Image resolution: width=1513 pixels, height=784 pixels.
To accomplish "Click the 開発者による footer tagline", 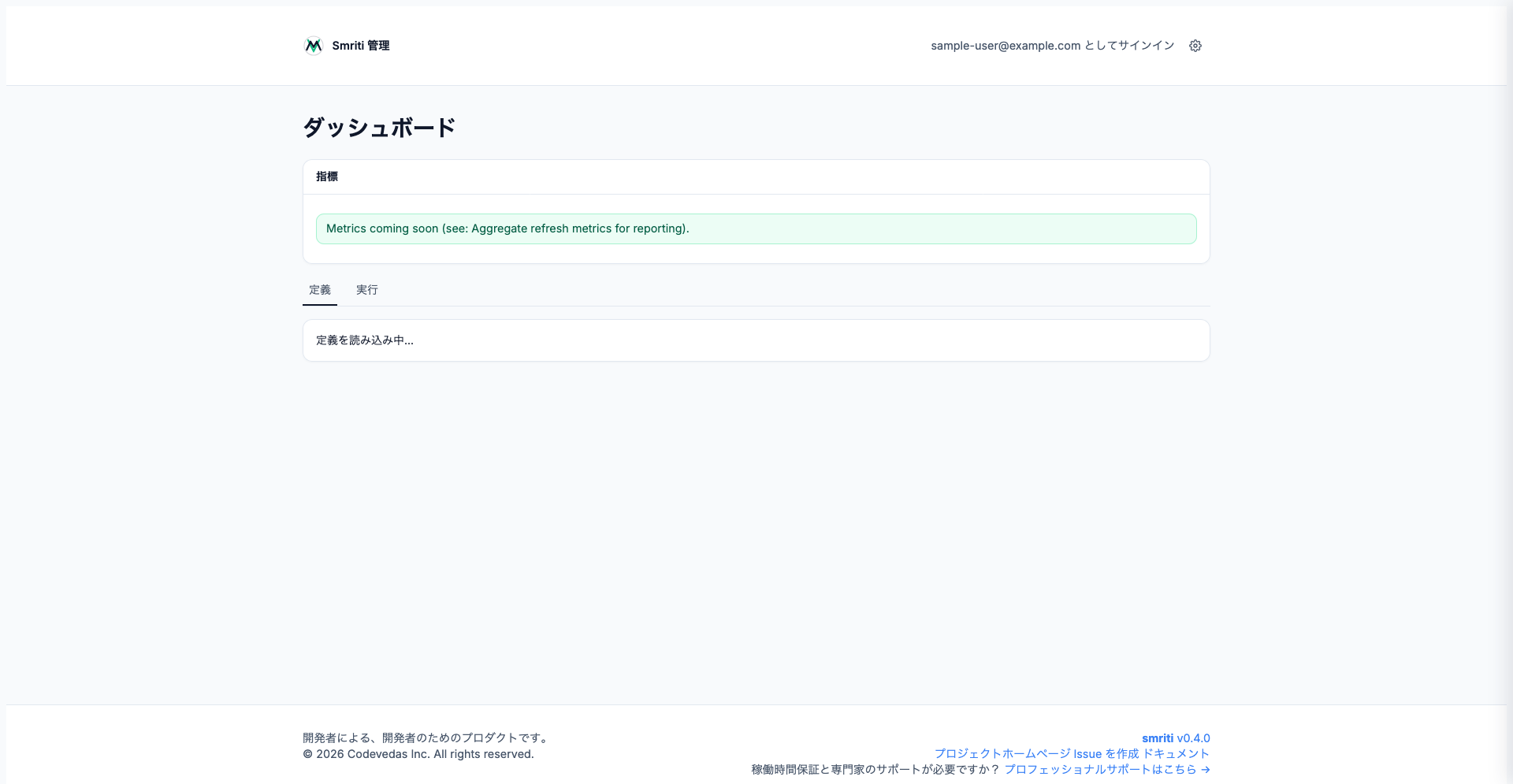I will tap(426, 738).
